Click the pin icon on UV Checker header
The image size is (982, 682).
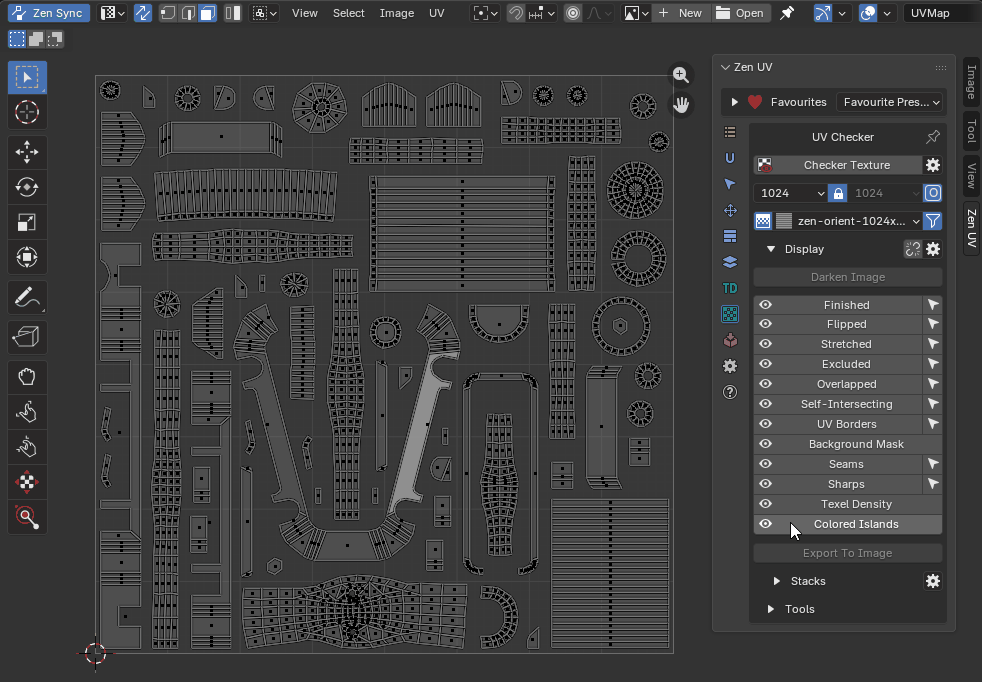932,137
